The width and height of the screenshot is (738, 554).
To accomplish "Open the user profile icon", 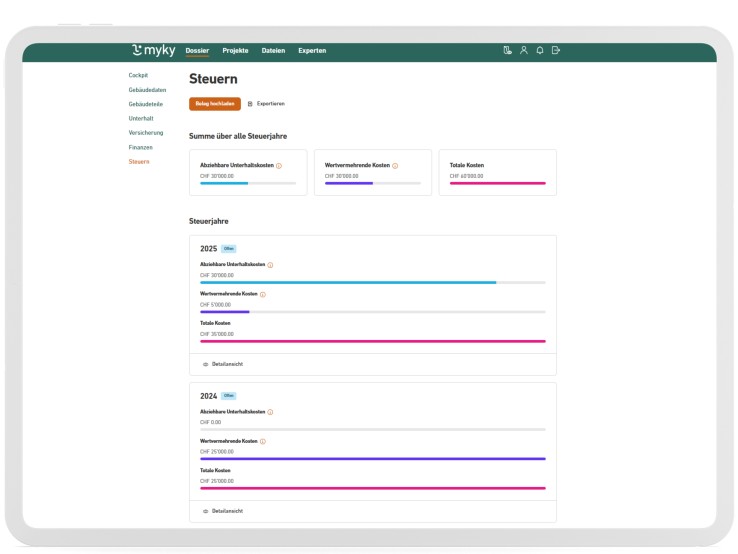I will click(523, 51).
